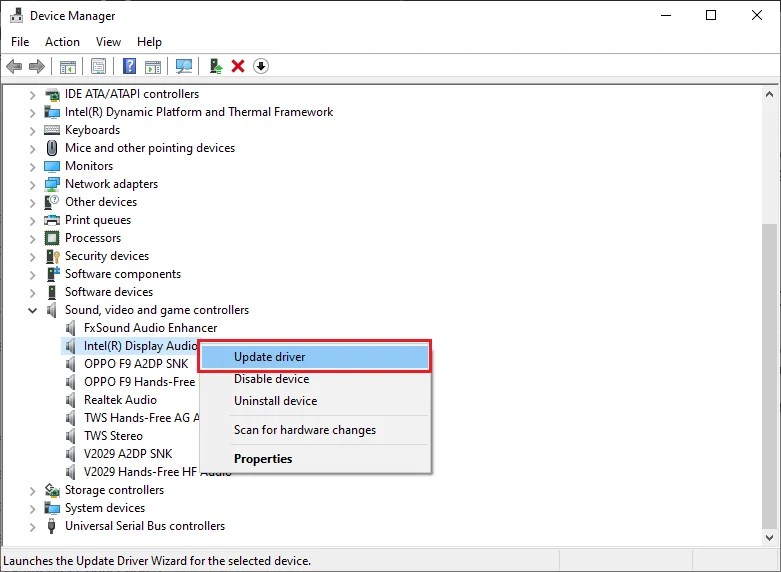Select the Other devices label

point(101,202)
